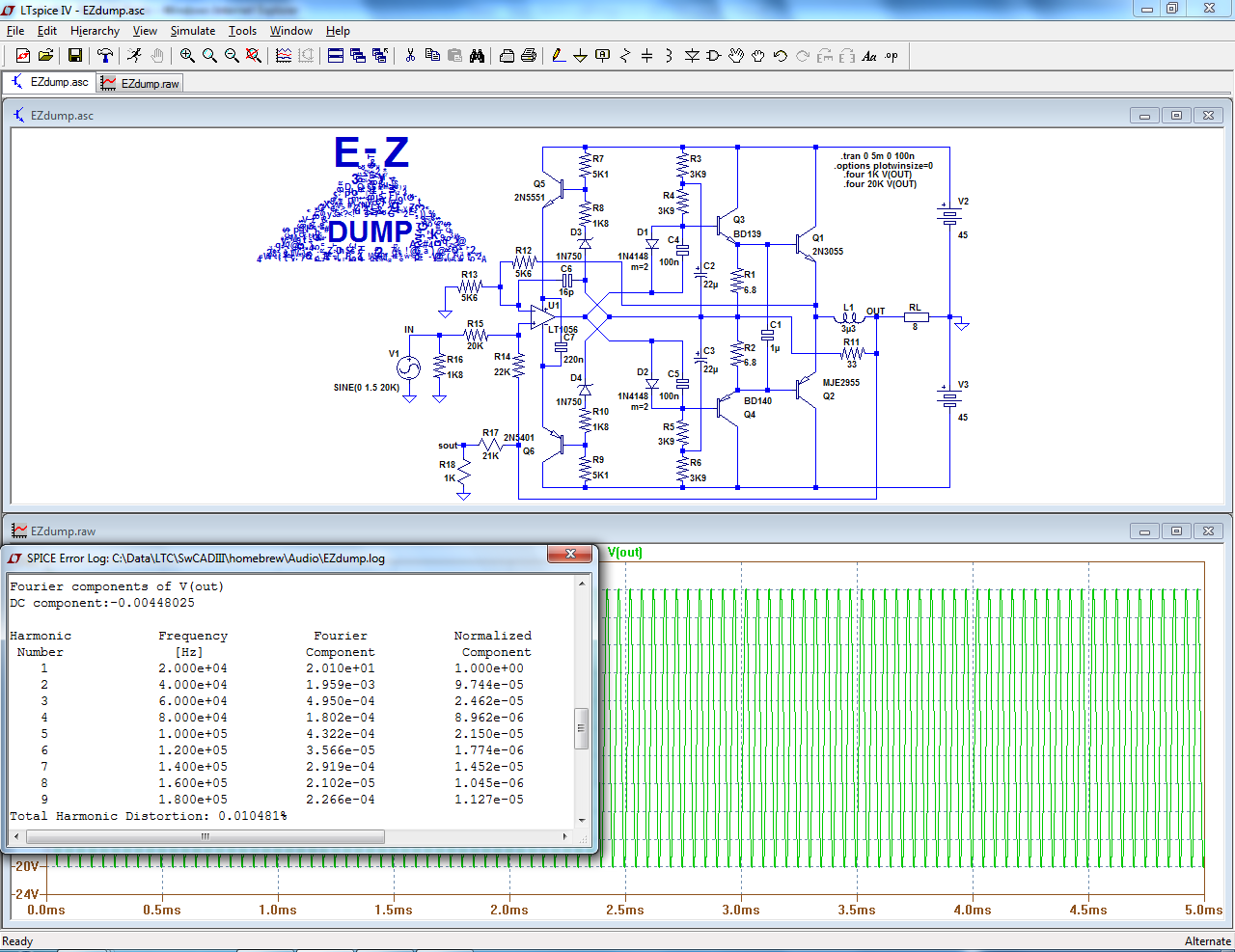Screen dimensions: 1235x952
Task: Tile windows horizontally from the toolbar
Action: (336, 56)
